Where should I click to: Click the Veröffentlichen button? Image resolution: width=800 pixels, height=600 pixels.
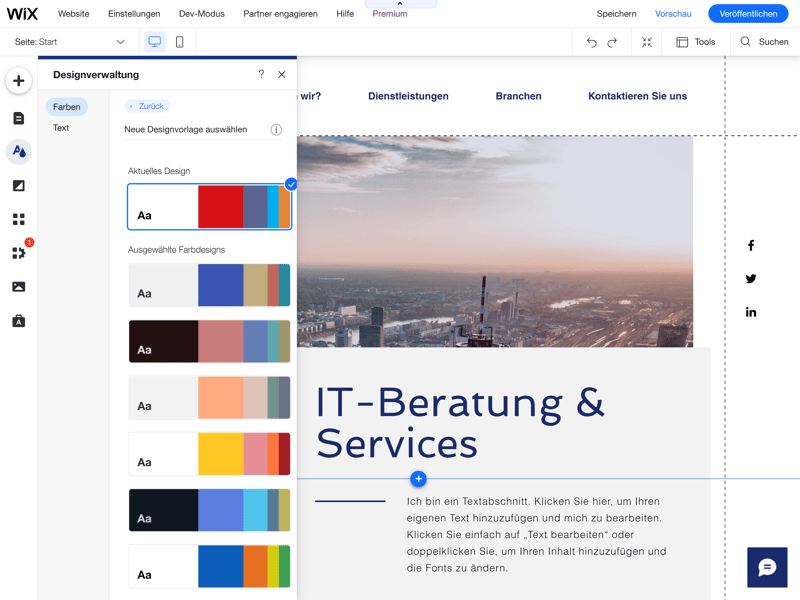pyautogui.click(x=748, y=14)
